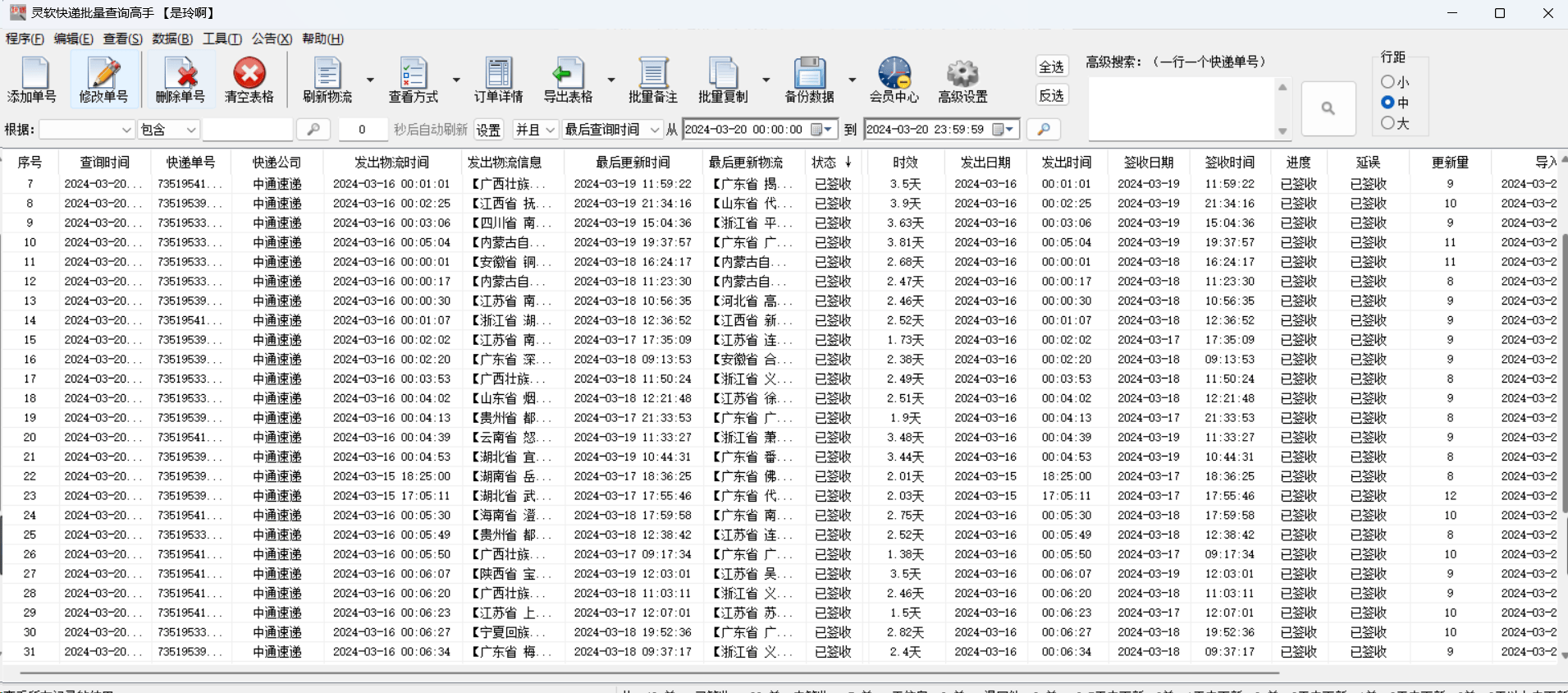Select table row with 序号 7
1568x693 pixels.
779,184
